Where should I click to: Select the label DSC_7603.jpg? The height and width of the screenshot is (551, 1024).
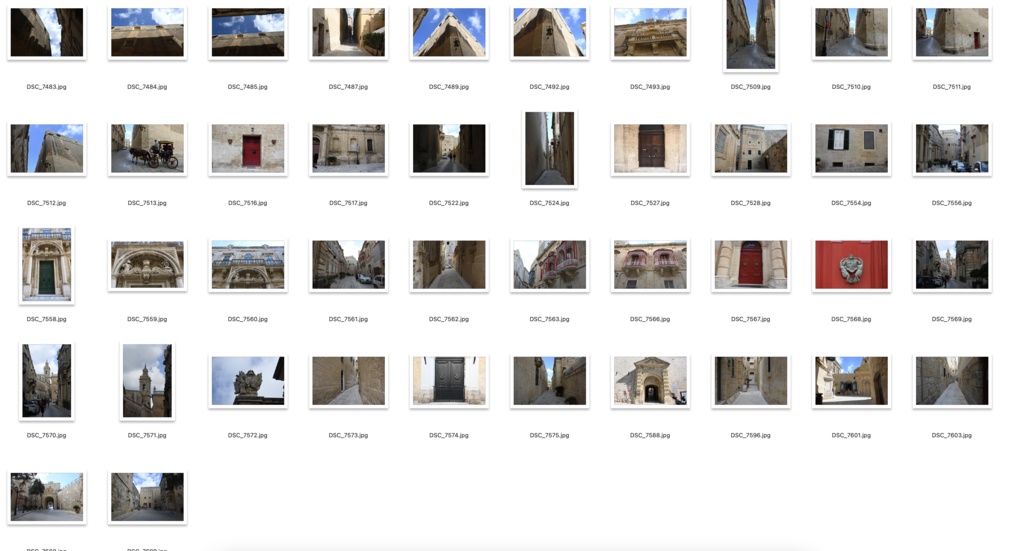(952, 435)
